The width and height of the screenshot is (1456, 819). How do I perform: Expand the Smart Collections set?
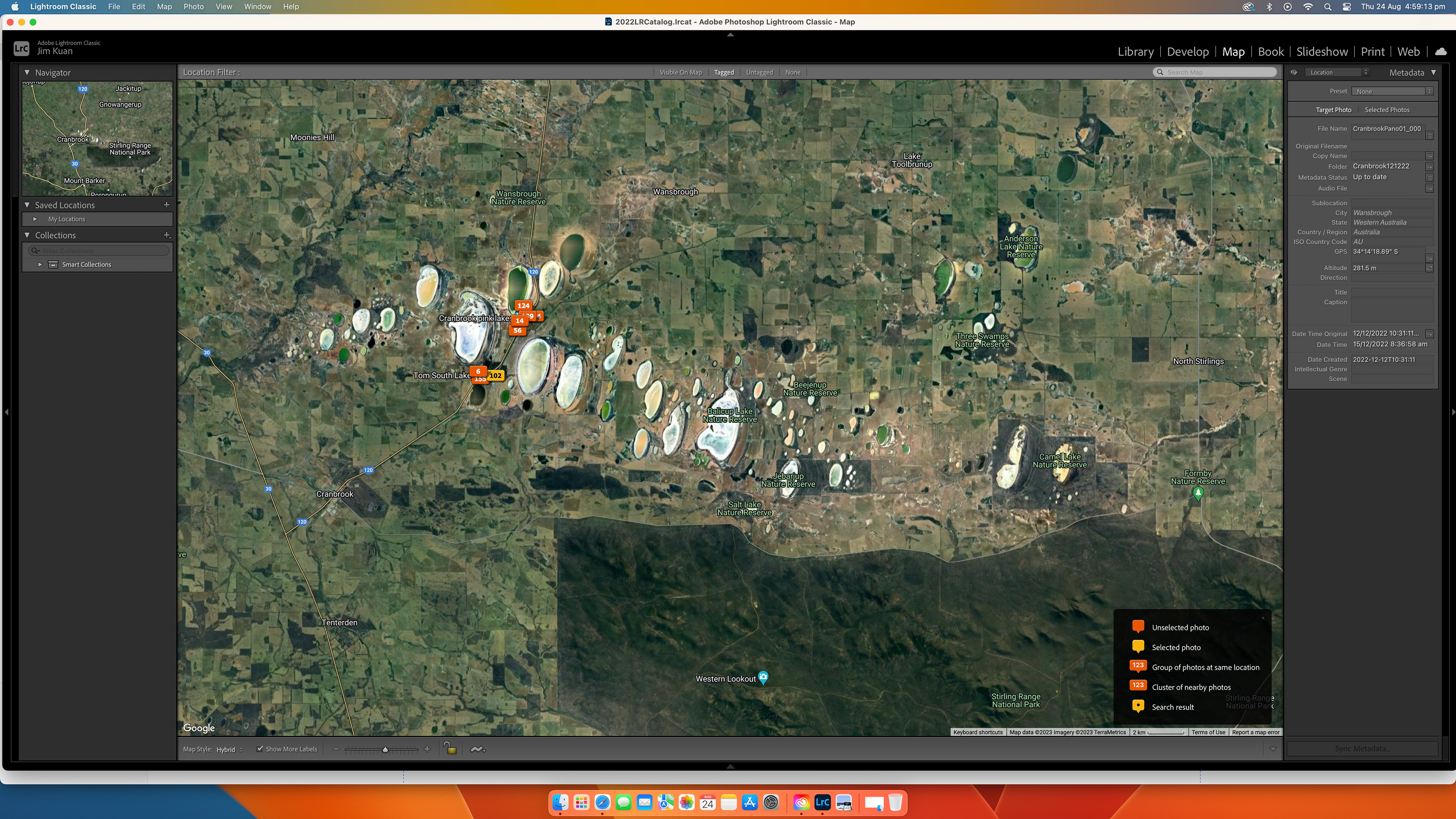[x=40, y=265]
